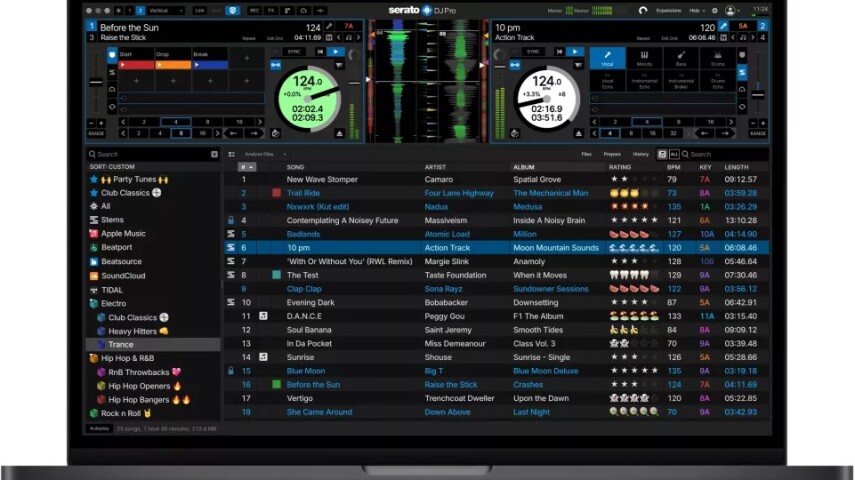This screenshot has width=855, height=480.
Task: Select the Bass stem pad
Action: pyautogui.click(x=681, y=58)
